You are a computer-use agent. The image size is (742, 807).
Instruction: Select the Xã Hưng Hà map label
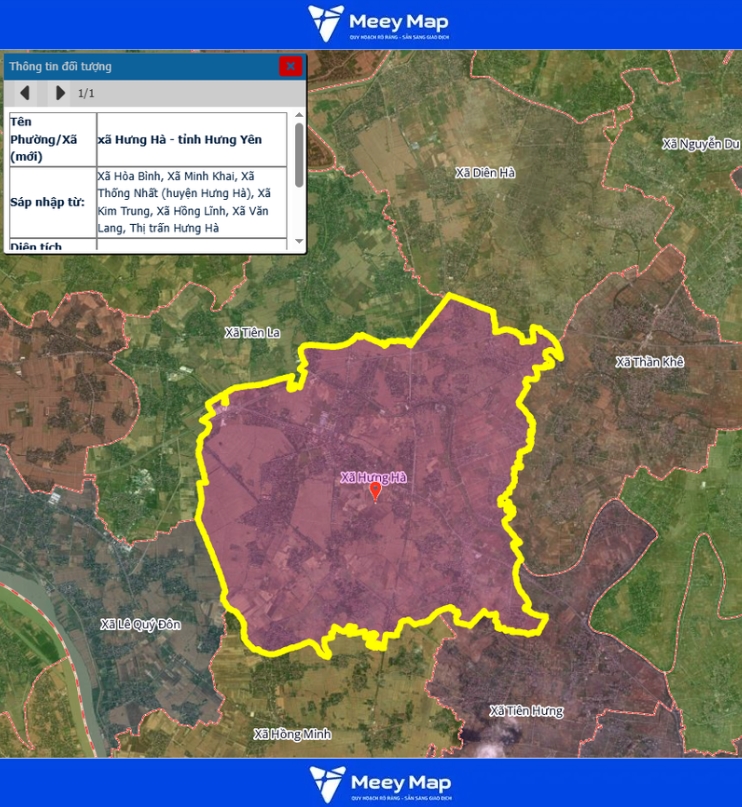pyautogui.click(x=374, y=477)
